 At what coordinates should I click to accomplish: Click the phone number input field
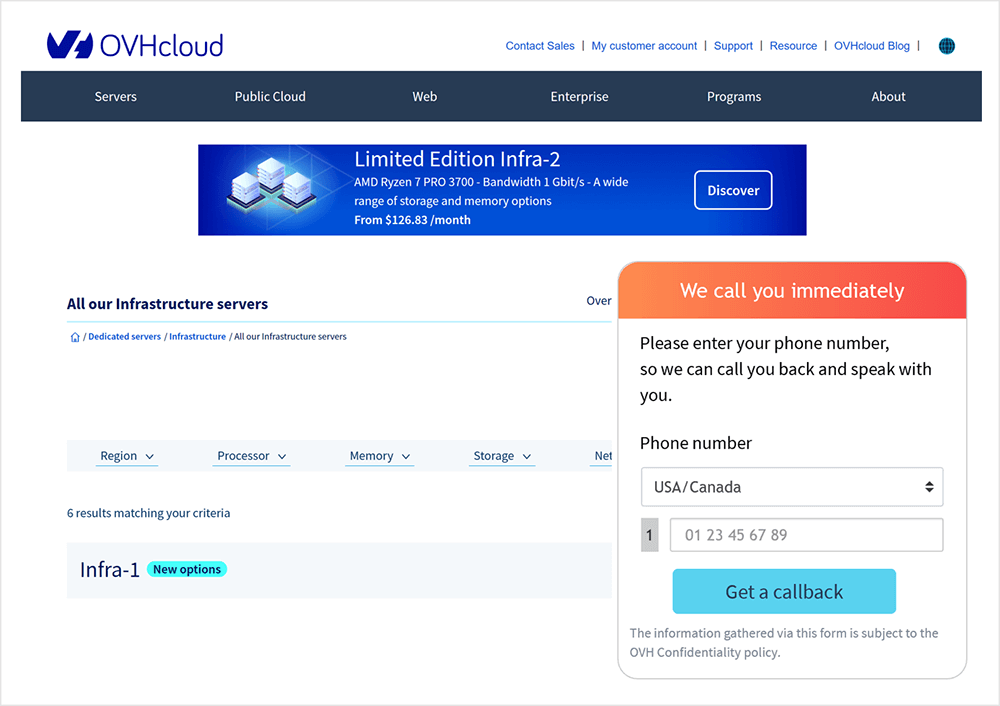coord(806,535)
